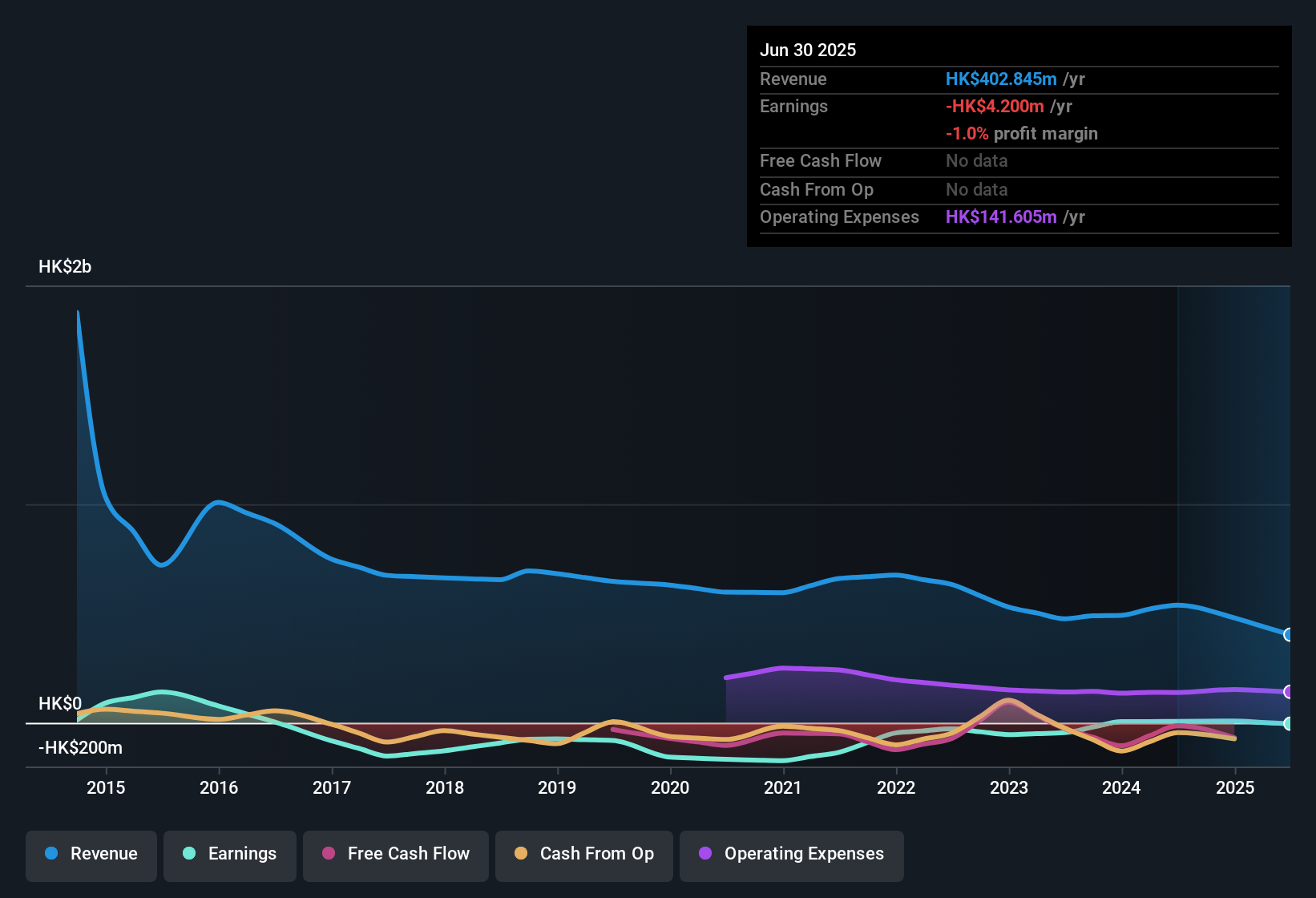This screenshot has height=898, width=1316.
Task: Toggle the Free Cash Flow series visibility
Action: pyautogui.click(x=395, y=854)
